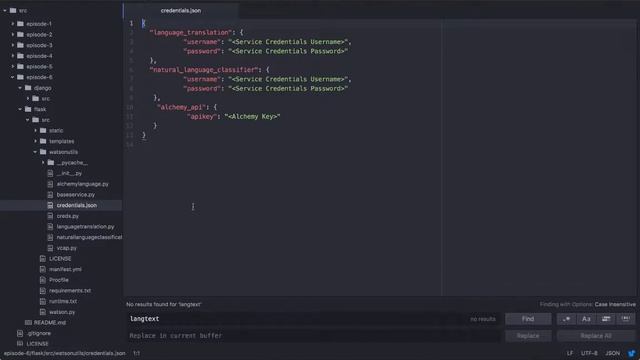Change the UTF-8 file encoding
The width and height of the screenshot is (640, 360).
(589, 353)
